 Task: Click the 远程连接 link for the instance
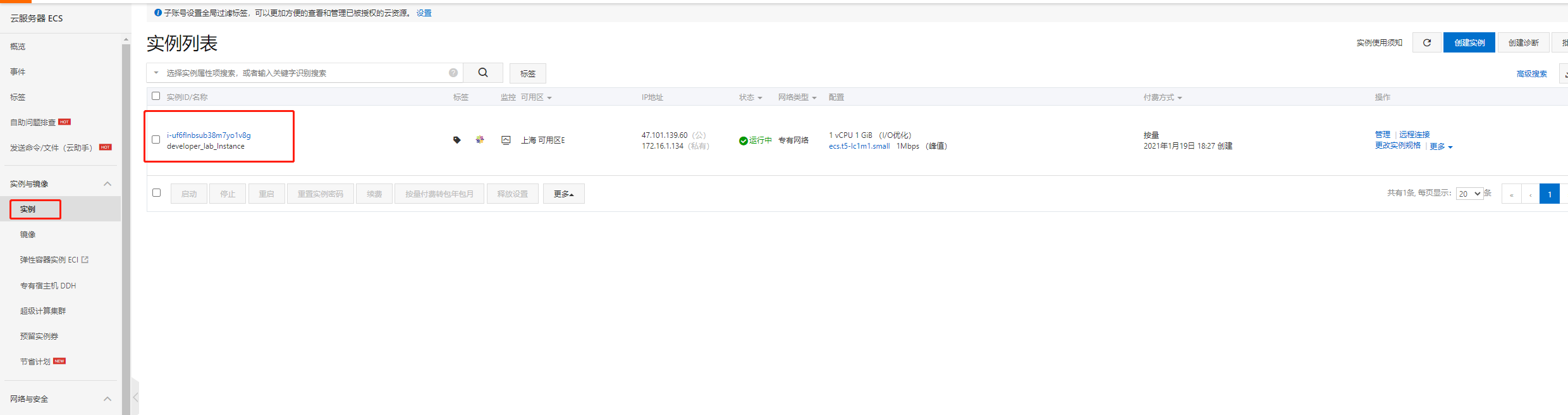point(1414,134)
